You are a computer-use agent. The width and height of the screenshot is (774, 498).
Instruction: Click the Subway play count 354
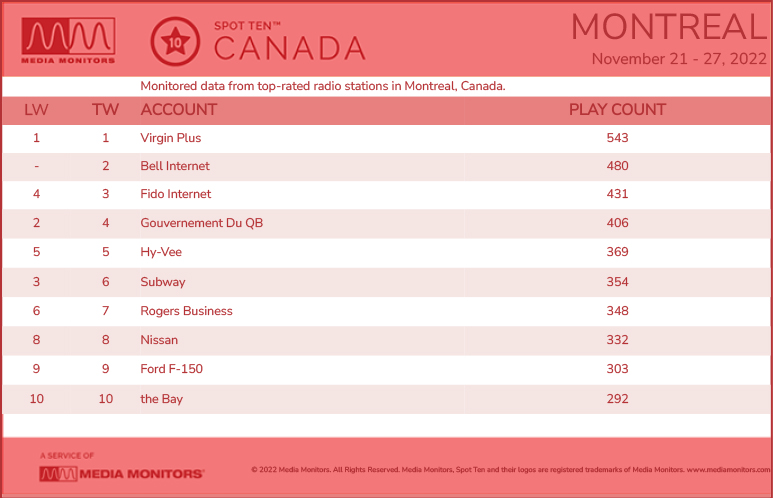[x=618, y=282]
